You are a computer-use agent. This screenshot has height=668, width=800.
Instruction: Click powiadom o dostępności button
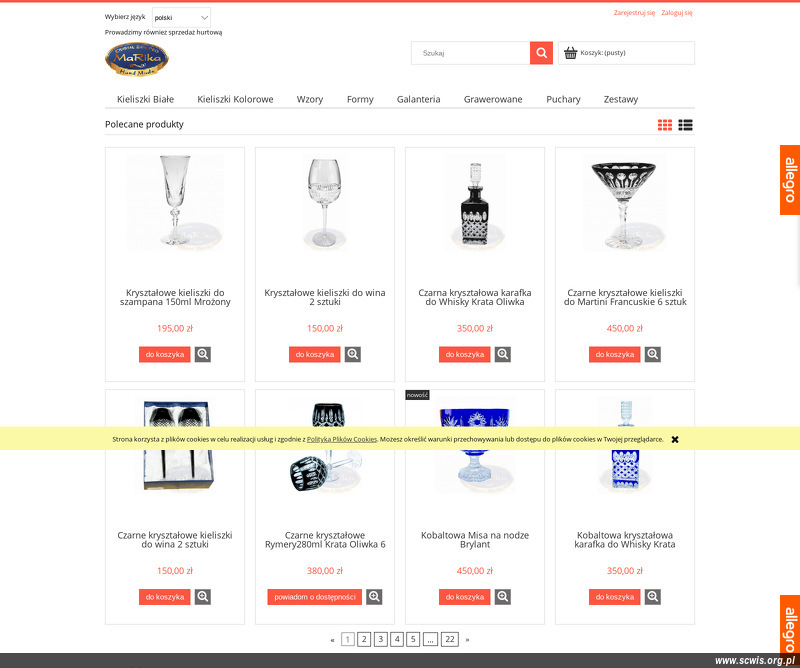click(314, 597)
